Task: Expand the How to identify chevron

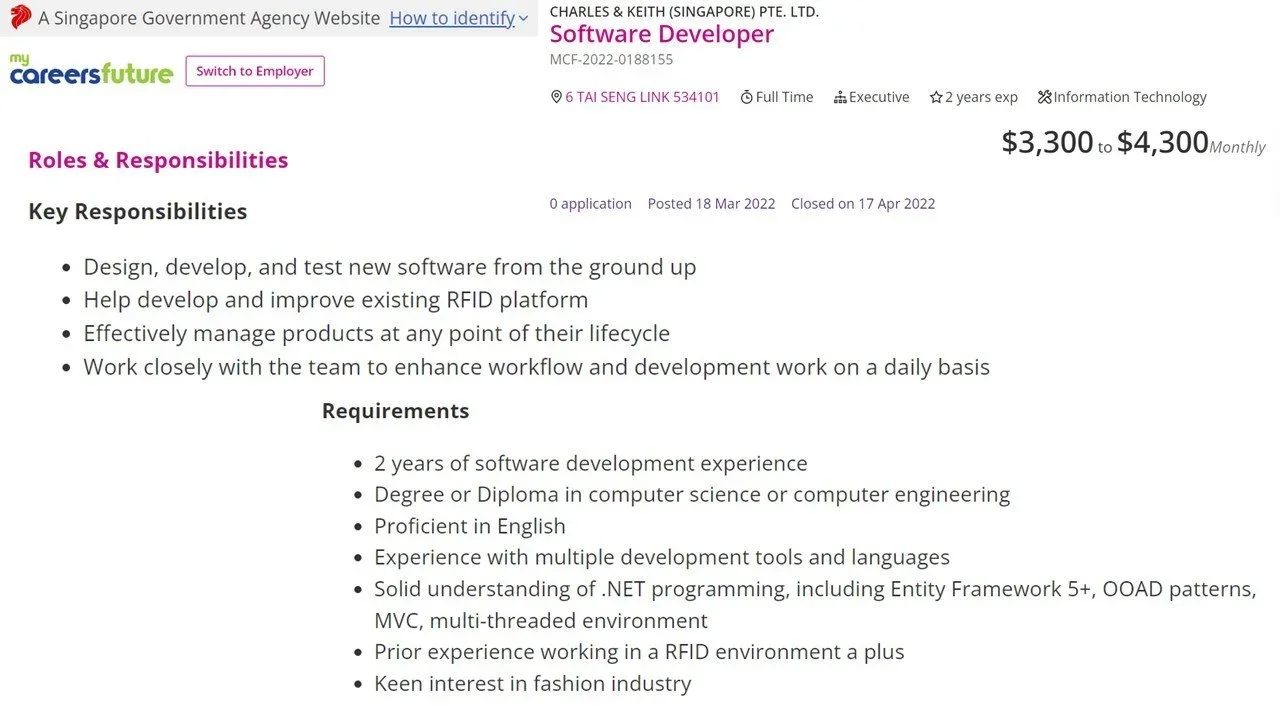Action: tap(523, 19)
